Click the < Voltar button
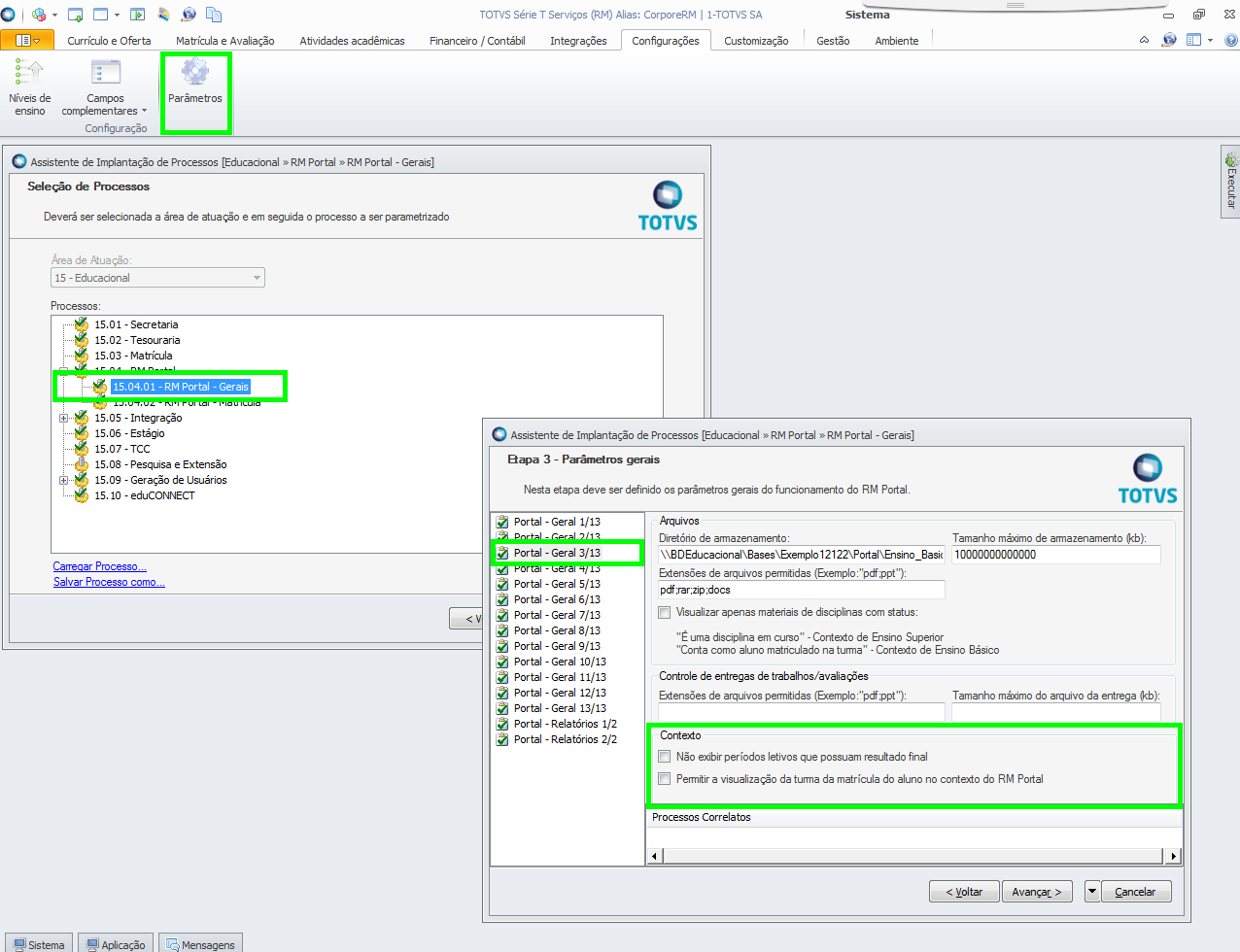 coord(964,891)
